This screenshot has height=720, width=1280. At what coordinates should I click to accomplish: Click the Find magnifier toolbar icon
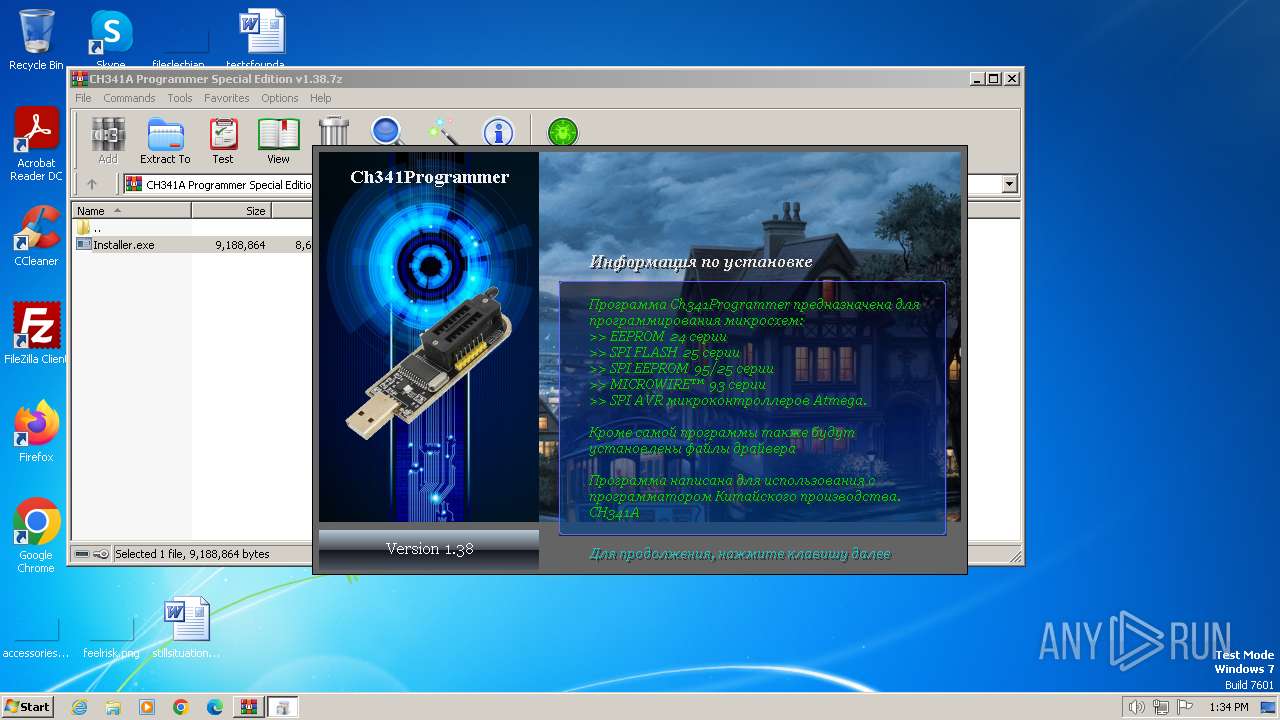click(x=386, y=131)
